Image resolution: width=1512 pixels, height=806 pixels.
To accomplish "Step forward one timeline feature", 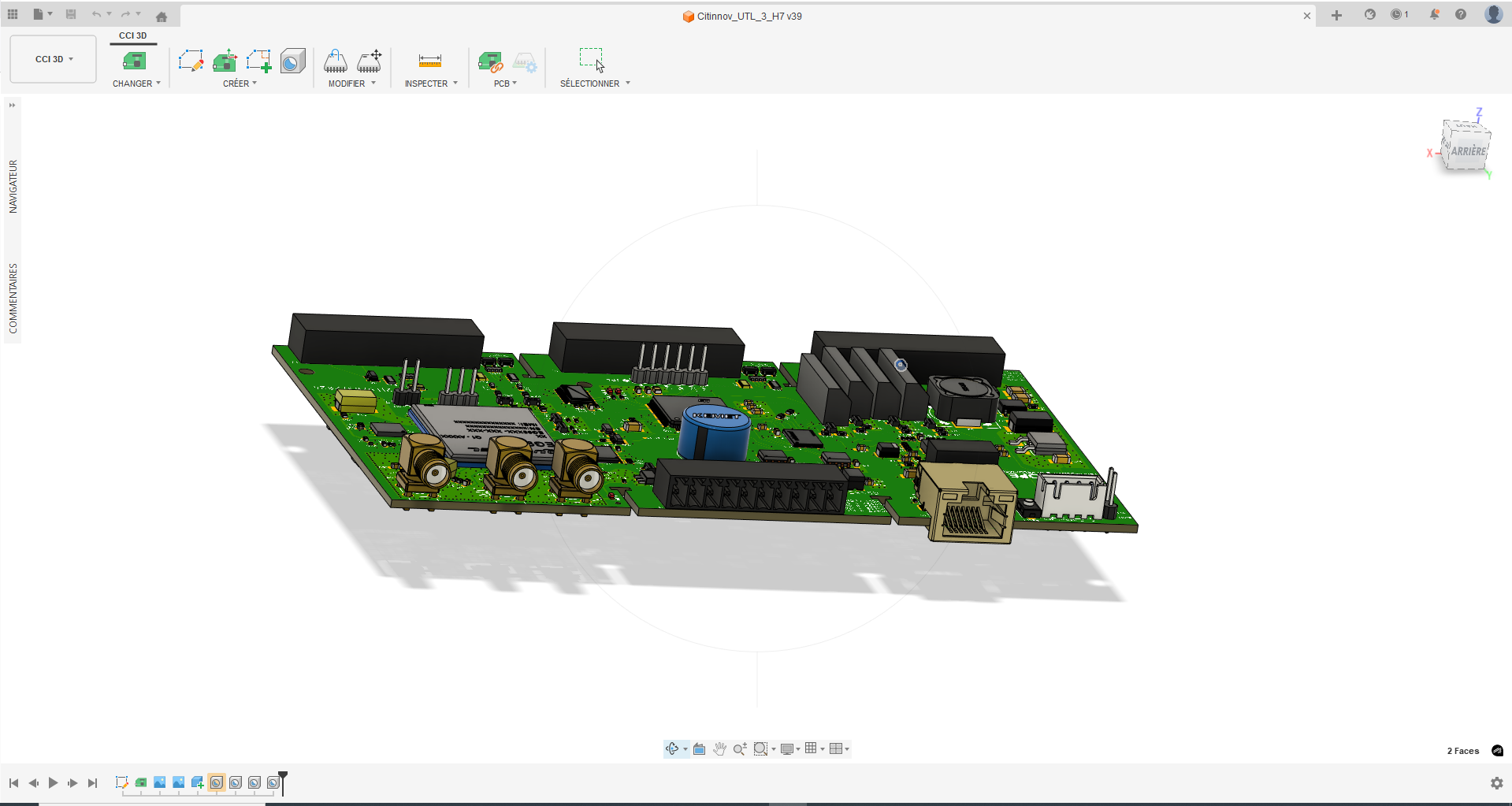I will point(72,783).
